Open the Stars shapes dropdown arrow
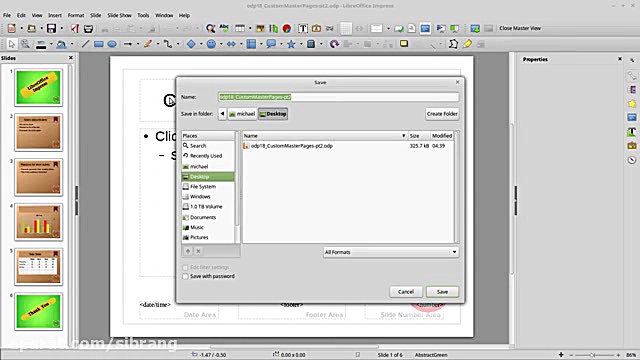Screen dimensions: 640x360 [301, 44]
